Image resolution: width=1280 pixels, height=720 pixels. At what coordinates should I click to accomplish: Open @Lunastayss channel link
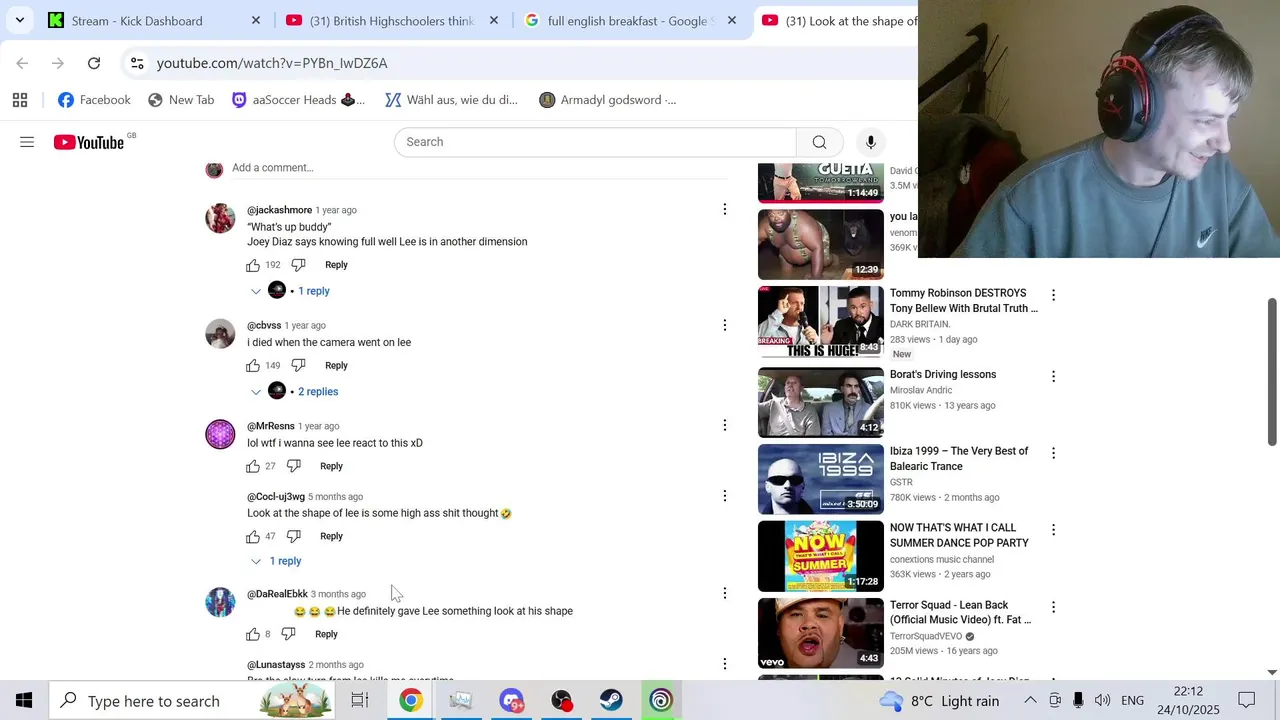coord(276,665)
